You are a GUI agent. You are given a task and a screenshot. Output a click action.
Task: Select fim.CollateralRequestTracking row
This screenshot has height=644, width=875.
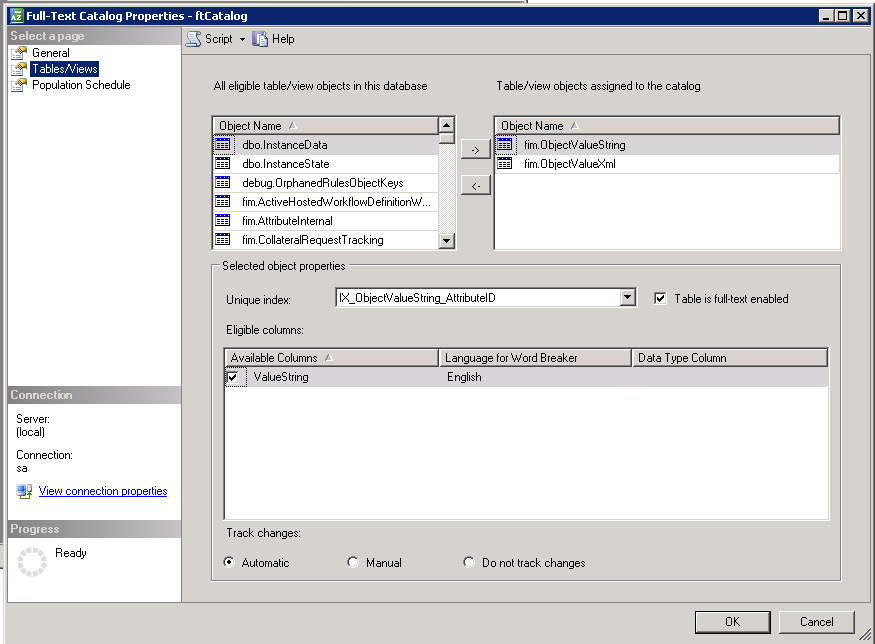click(x=325, y=240)
